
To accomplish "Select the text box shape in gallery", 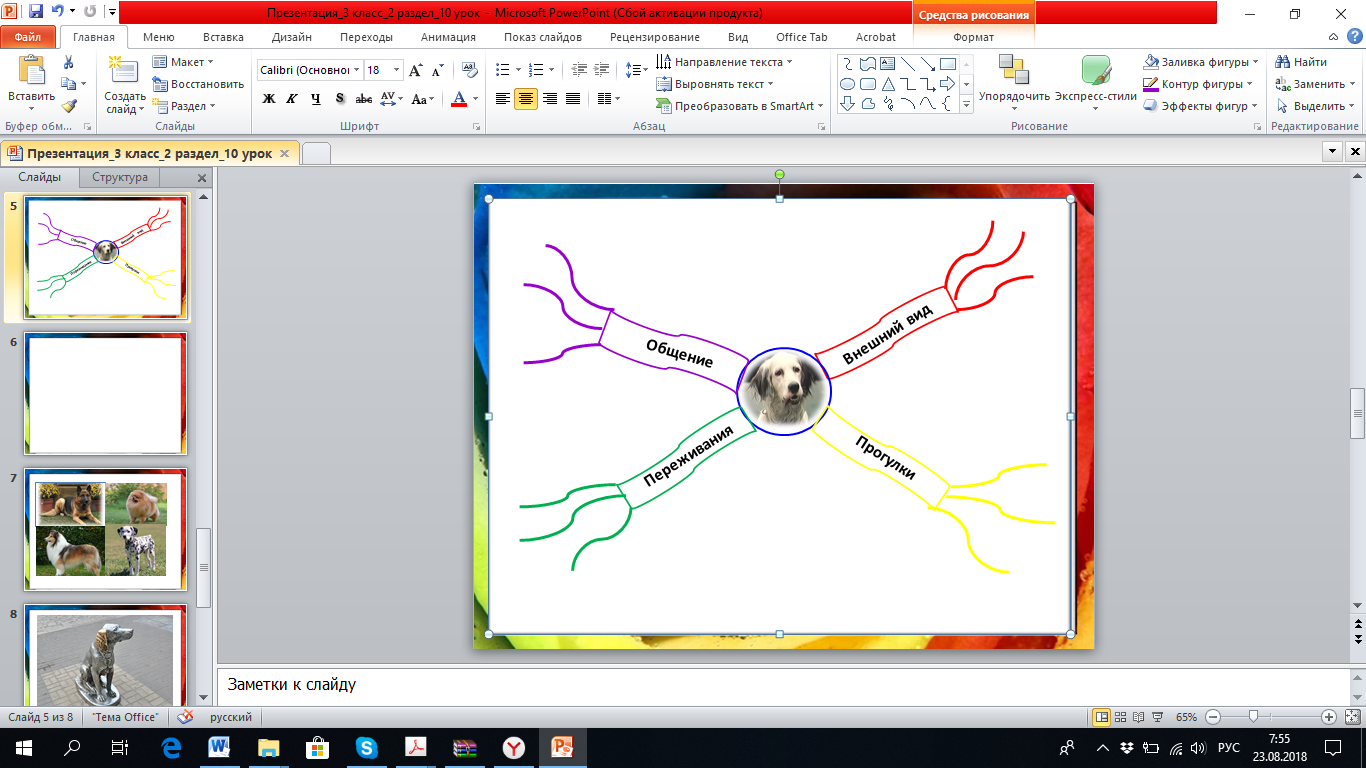I will tap(887, 64).
